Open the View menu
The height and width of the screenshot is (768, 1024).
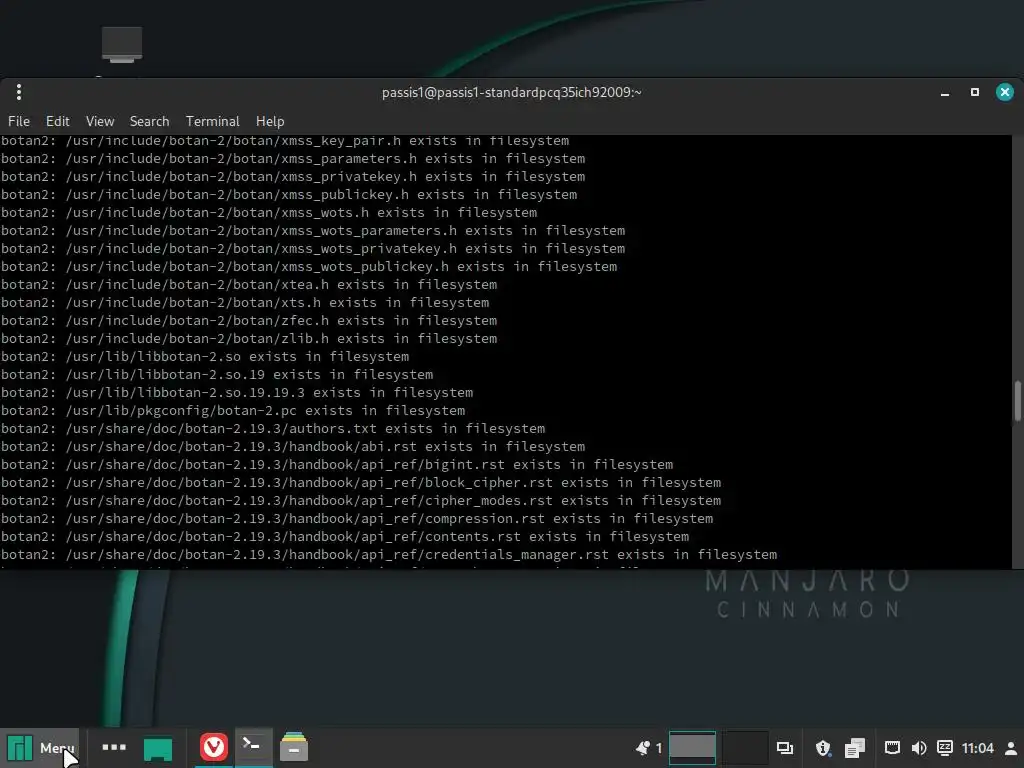(100, 121)
